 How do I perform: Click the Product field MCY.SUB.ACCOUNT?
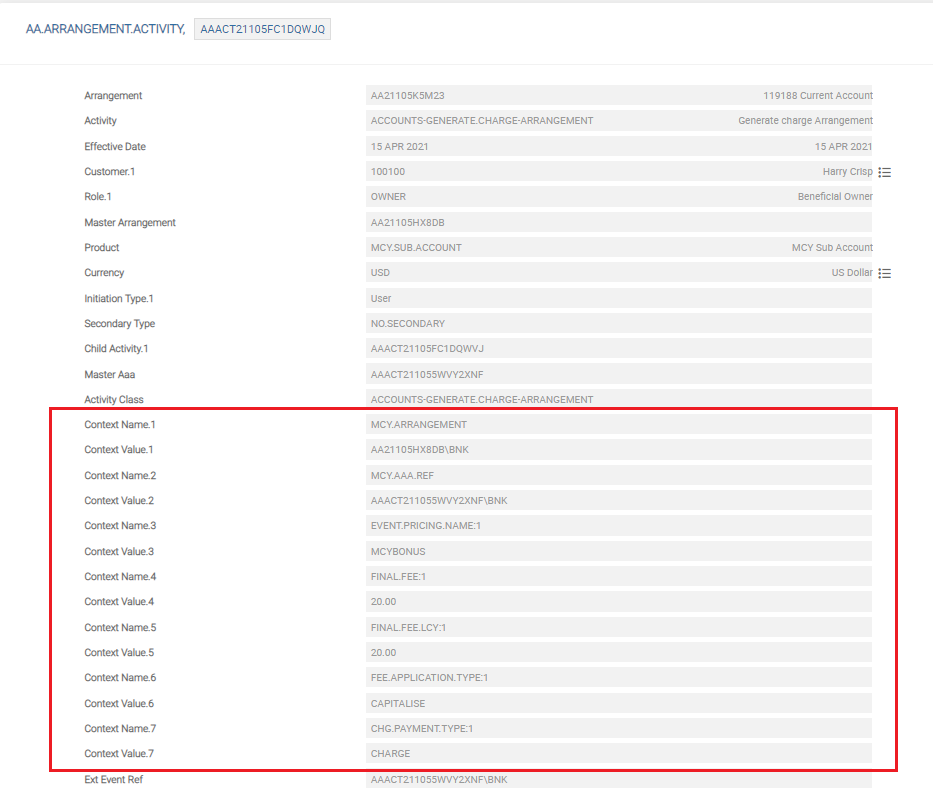[416, 248]
